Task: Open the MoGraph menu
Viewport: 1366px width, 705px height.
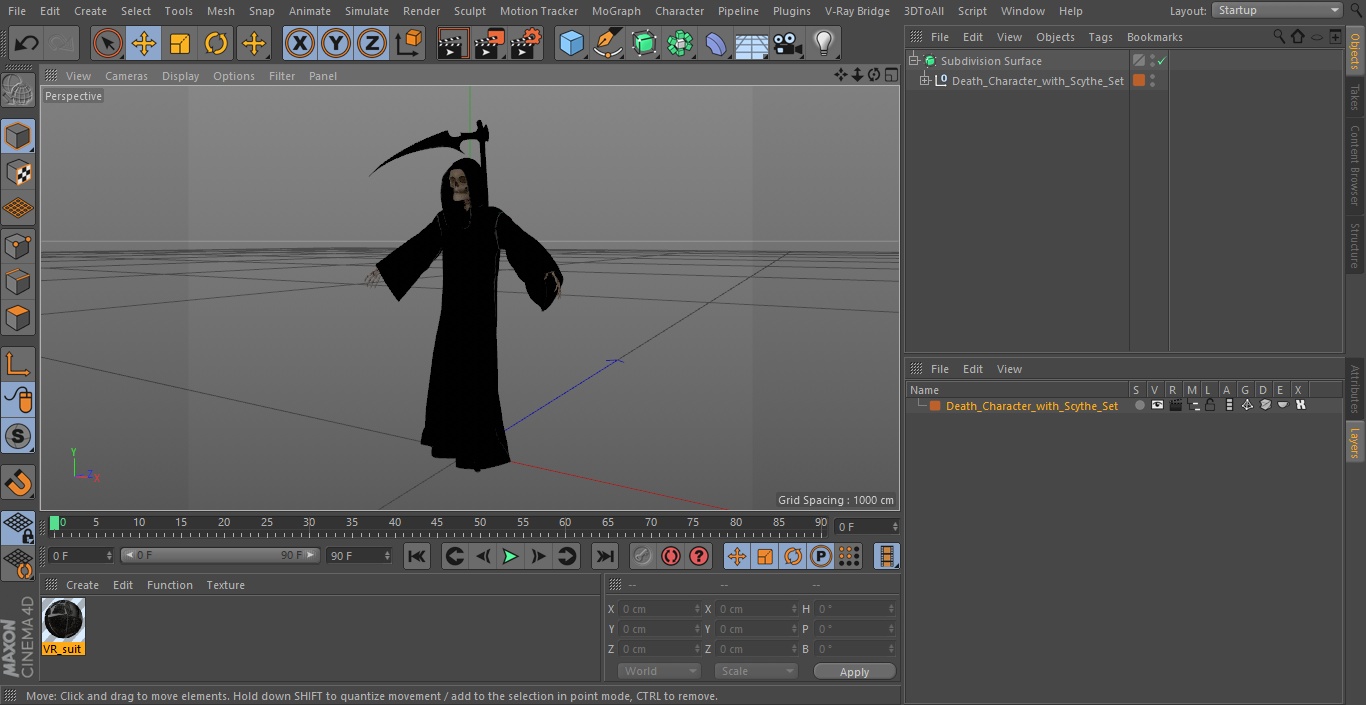Action: pos(616,11)
